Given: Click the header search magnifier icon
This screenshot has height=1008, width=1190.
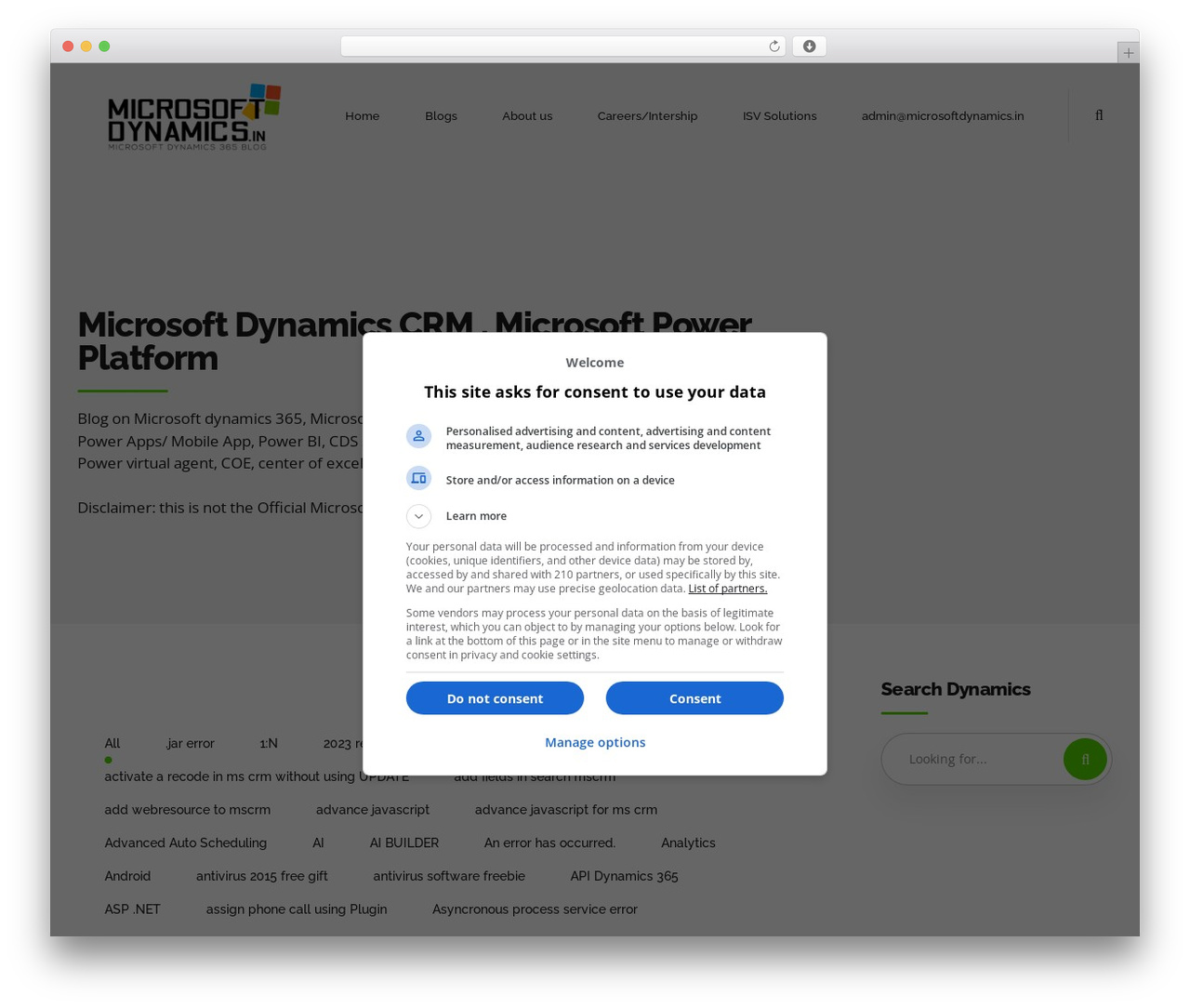Looking at the screenshot, I should (x=1099, y=115).
